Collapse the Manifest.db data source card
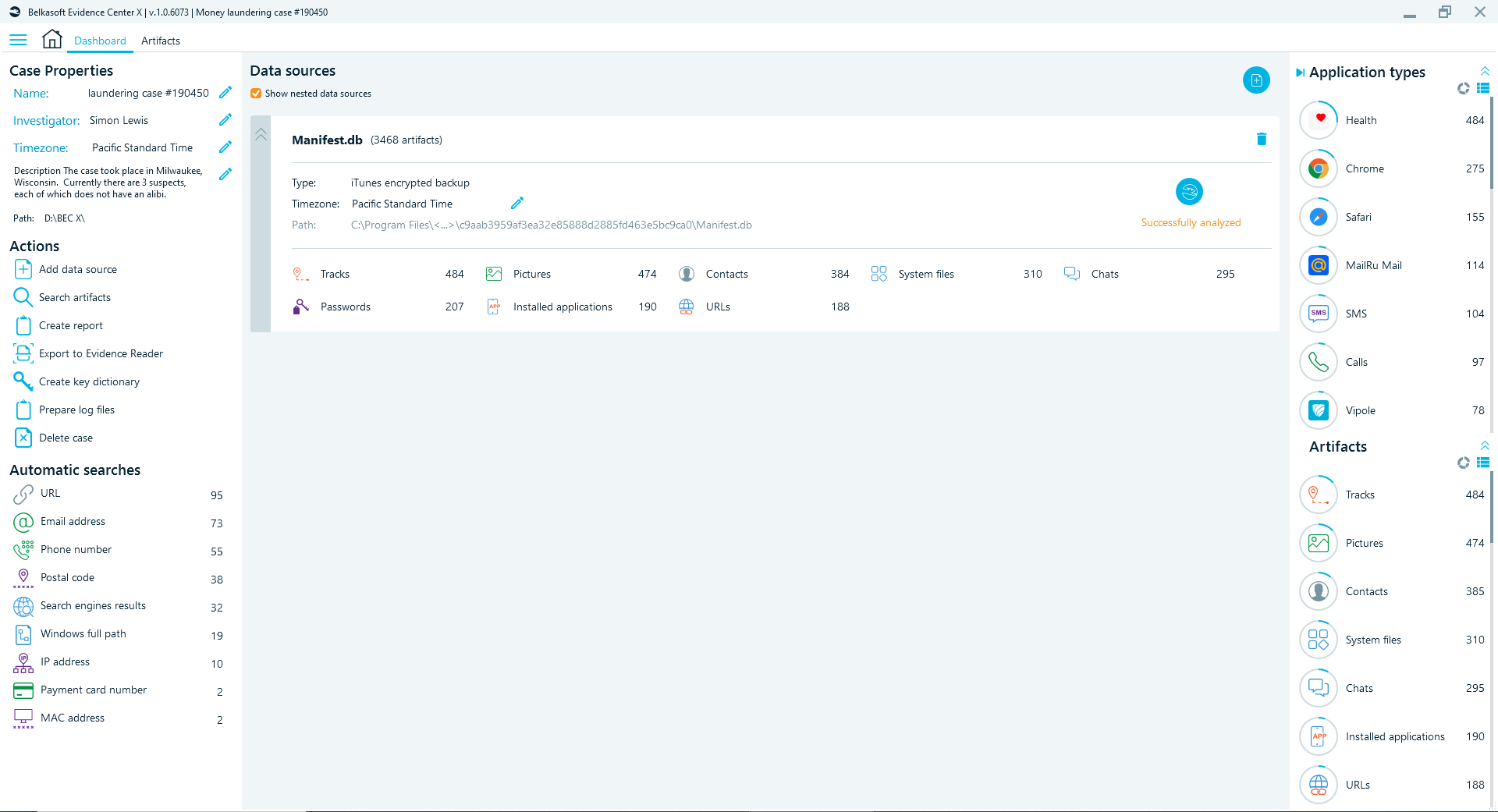 261,135
